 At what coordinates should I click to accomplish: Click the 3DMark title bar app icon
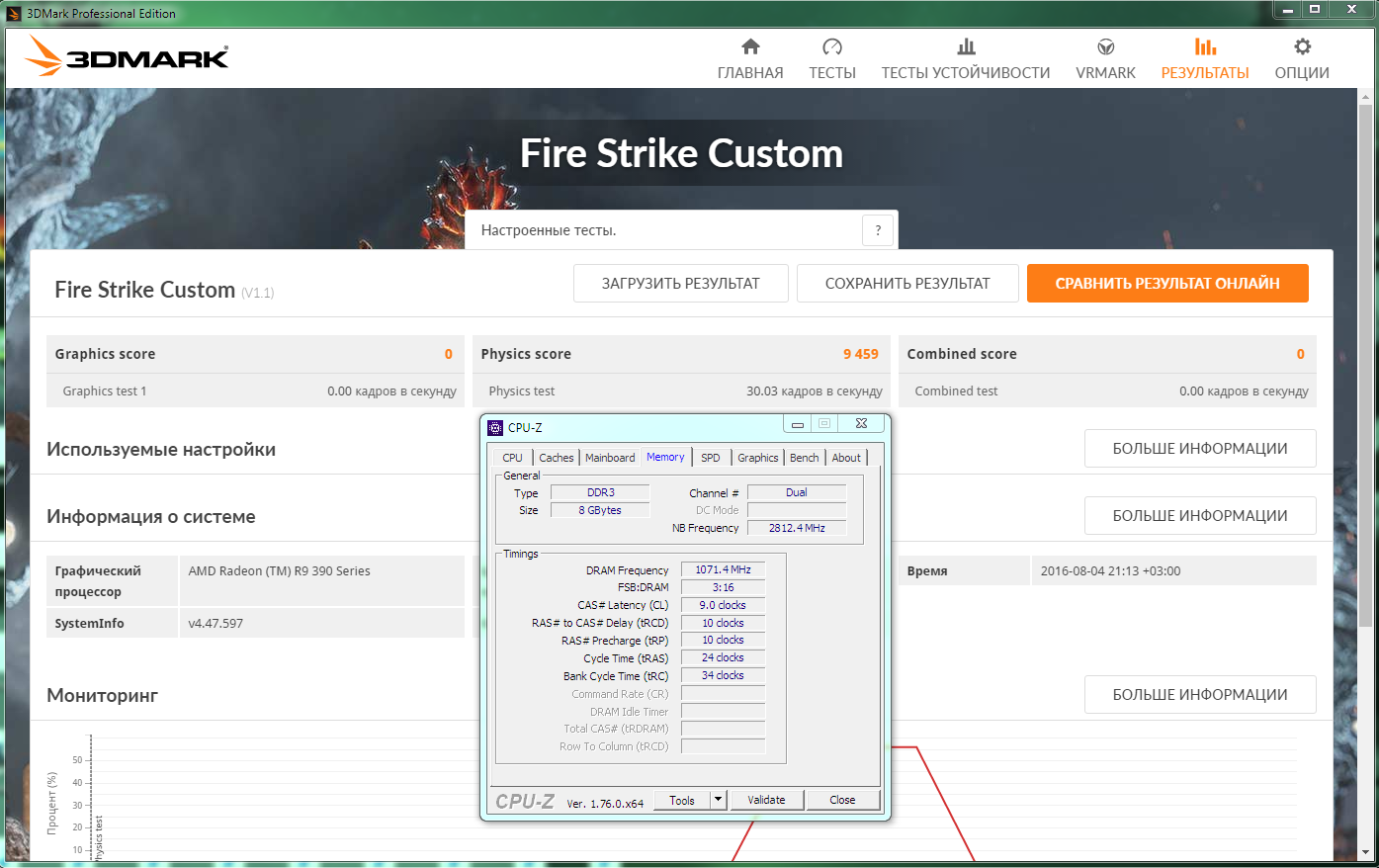14,14
